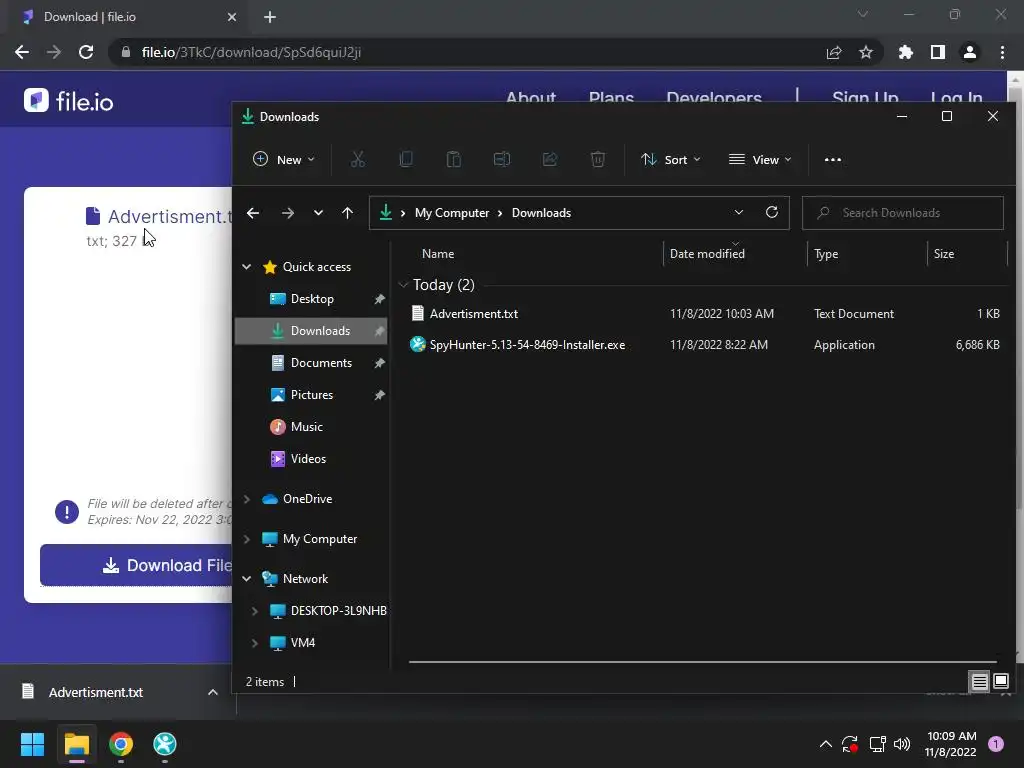Open download item options chevron for Advertisment.txt
Image resolution: width=1024 pixels, height=768 pixels.
click(x=213, y=692)
